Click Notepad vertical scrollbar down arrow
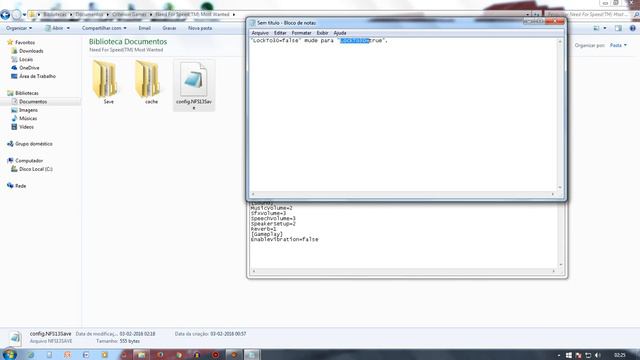 (x=560, y=187)
